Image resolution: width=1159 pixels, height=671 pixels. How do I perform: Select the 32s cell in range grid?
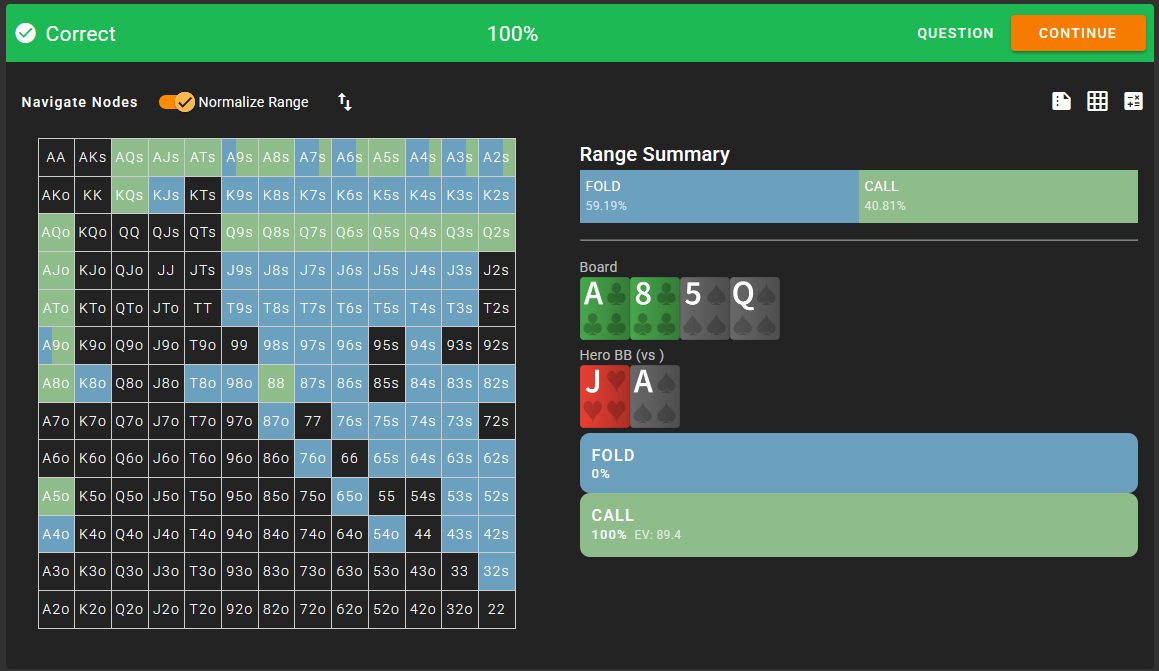(x=497, y=572)
